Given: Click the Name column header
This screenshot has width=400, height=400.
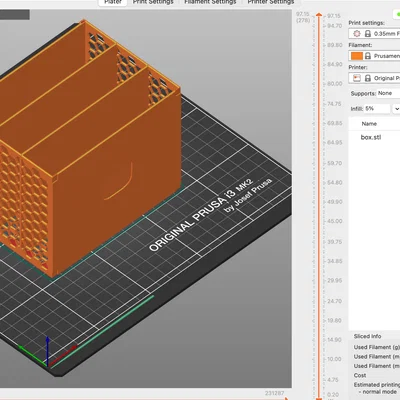Looking at the screenshot, I should point(369,124).
